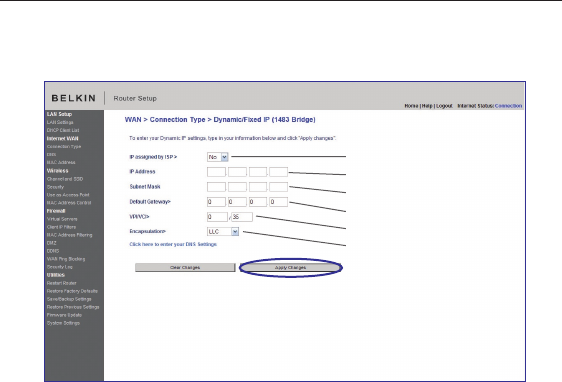Image resolution: width=562 pixels, height=382 pixels.
Task: Select Restore Factory Defaults in the sidebar
Action: [x=72, y=291]
